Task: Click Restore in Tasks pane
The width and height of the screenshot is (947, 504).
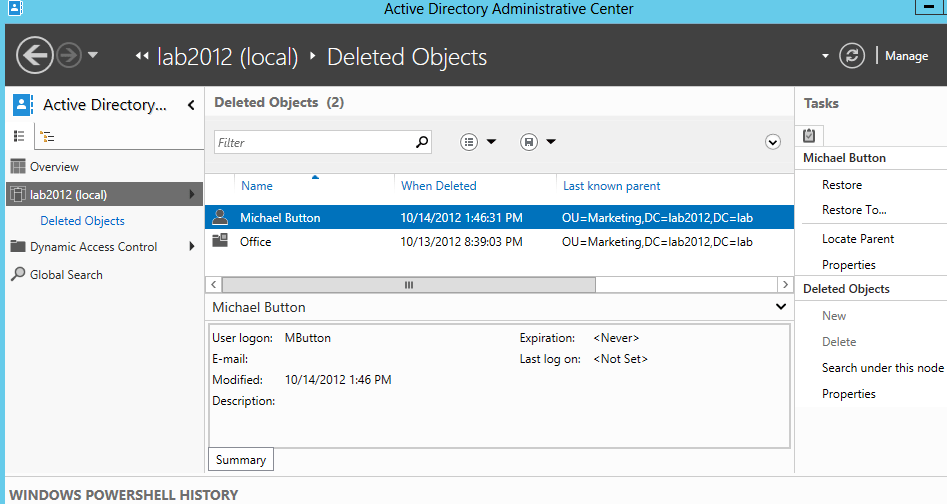Action: point(841,185)
